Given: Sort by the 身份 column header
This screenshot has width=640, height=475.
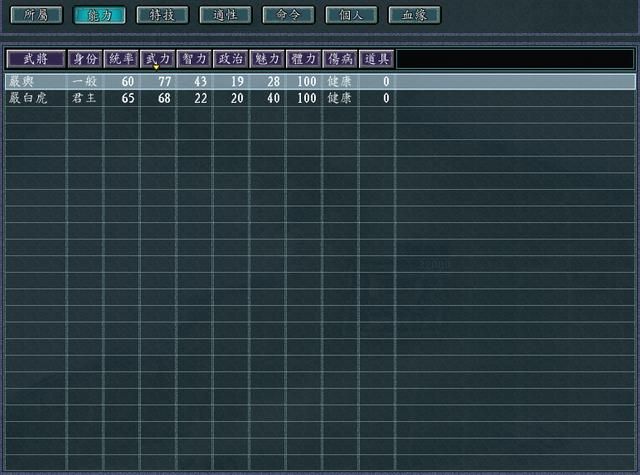Looking at the screenshot, I should 85,59.
